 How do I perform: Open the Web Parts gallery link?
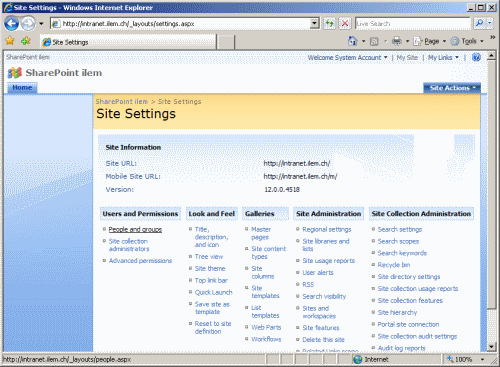(266, 327)
